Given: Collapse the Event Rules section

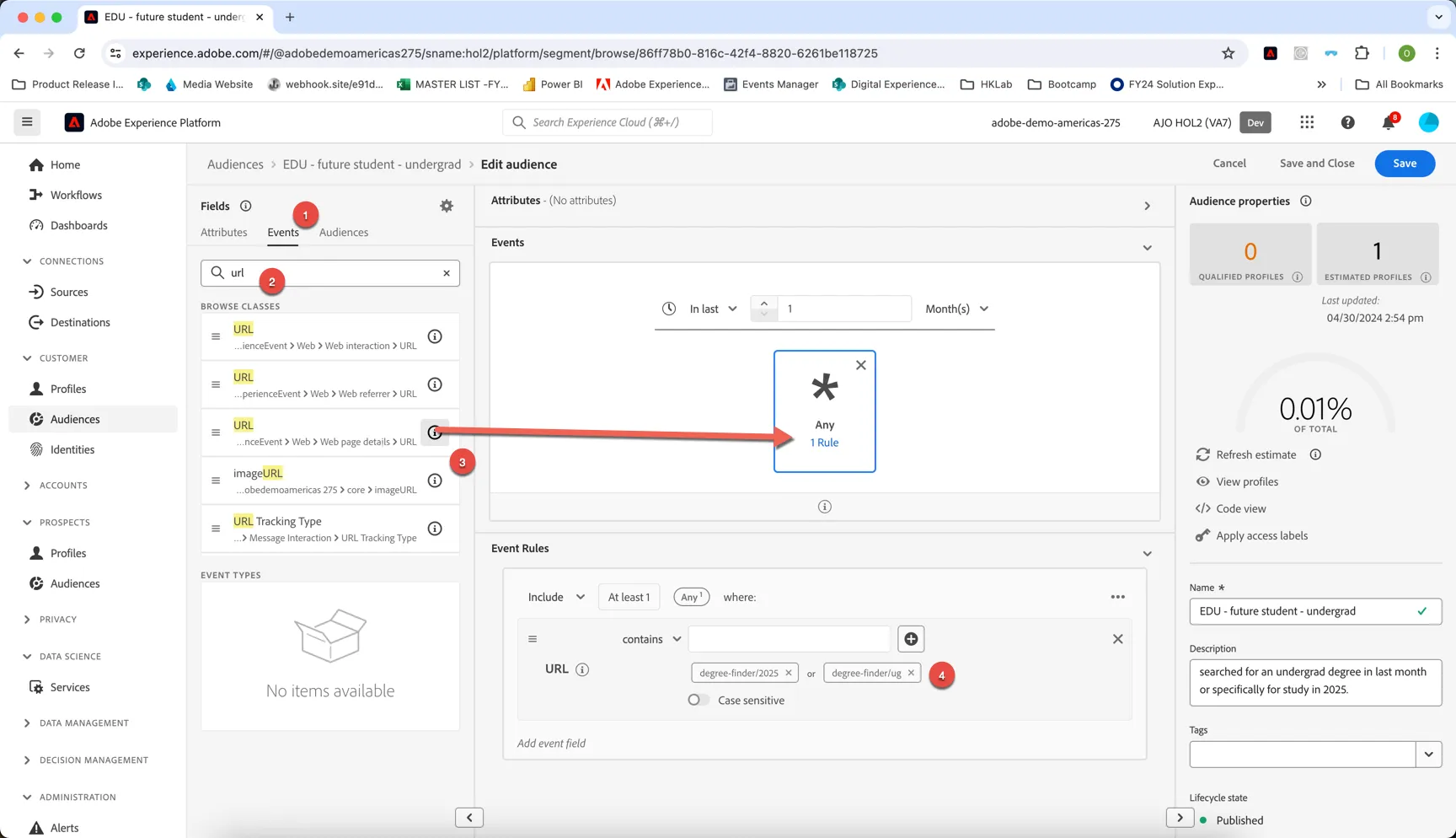Looking at the screenshot, I should pyautogui.click(x=1147, y=554).
